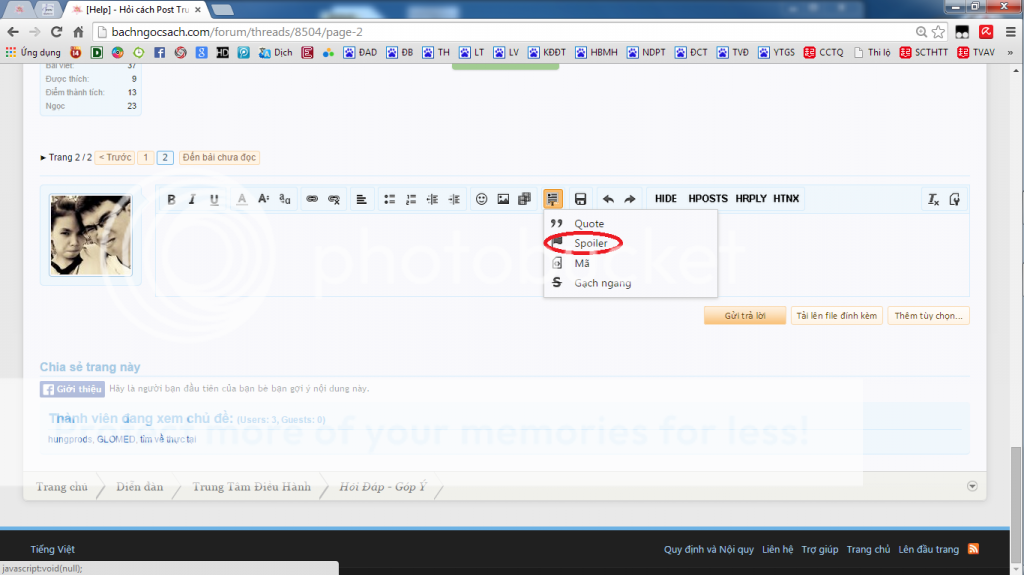
Task: Choose Quote from the insert menu
Action: 588,223
